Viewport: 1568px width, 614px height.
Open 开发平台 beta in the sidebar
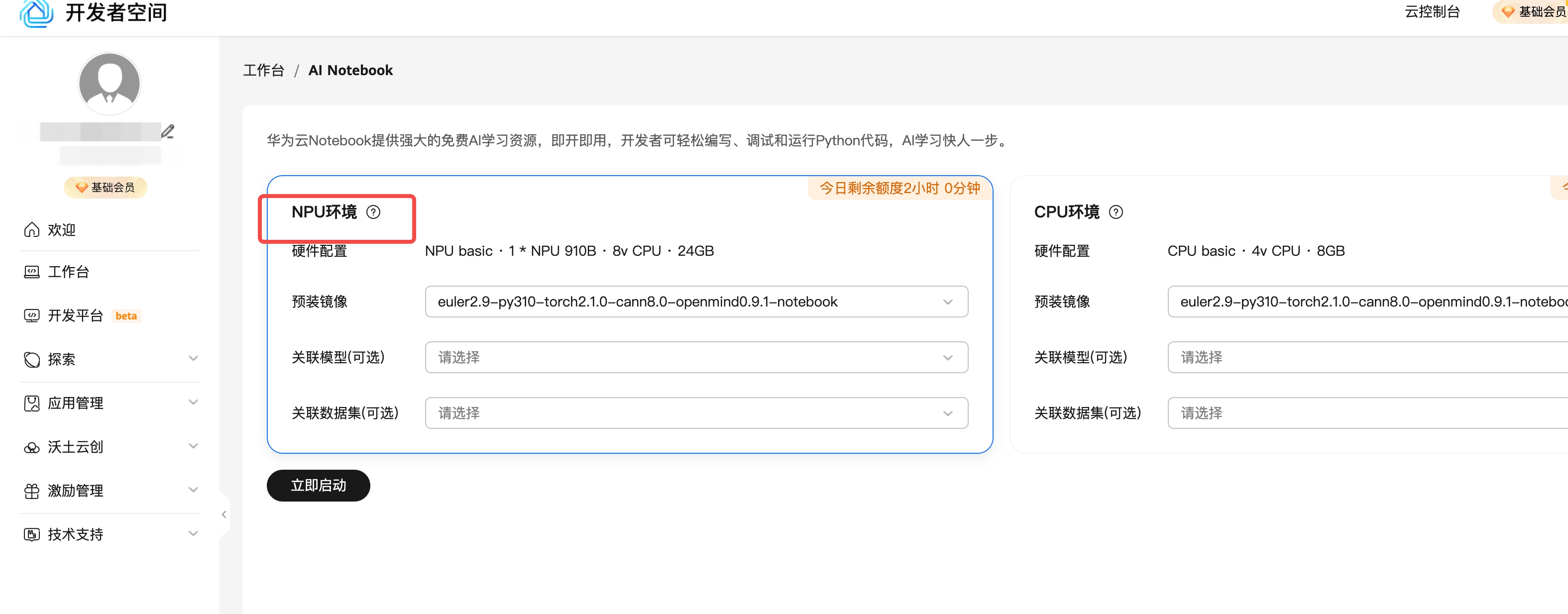tap(76, 316)
